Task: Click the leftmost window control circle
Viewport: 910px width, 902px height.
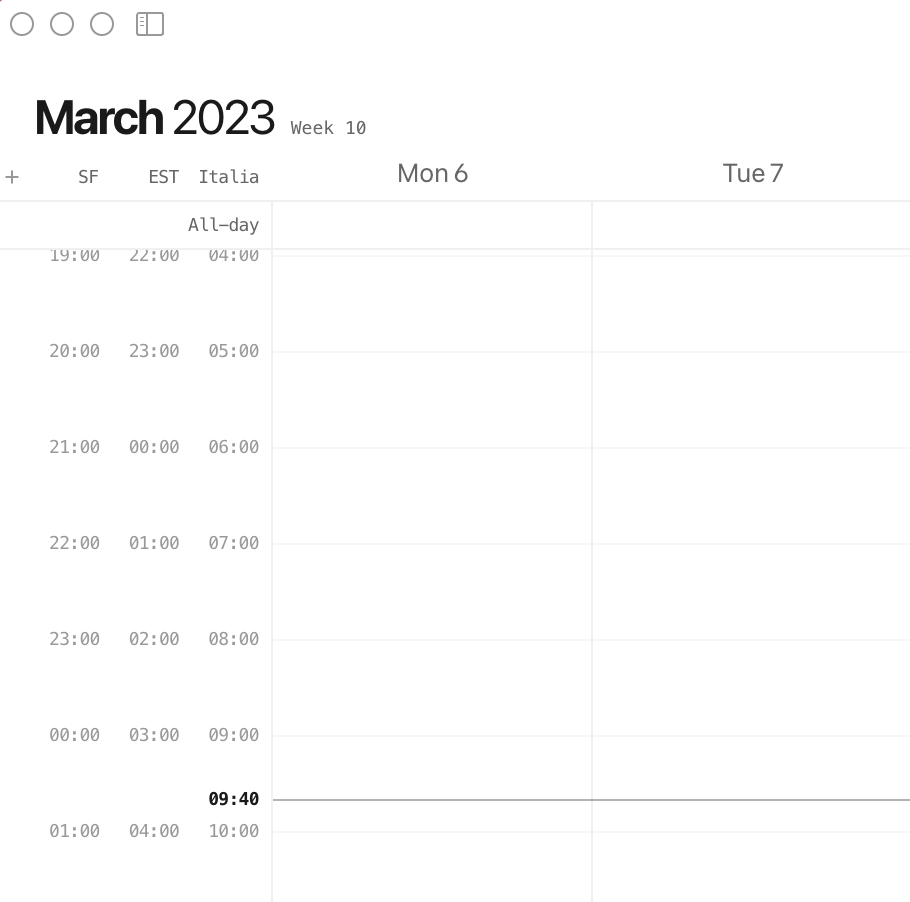Action: (21, 24)
